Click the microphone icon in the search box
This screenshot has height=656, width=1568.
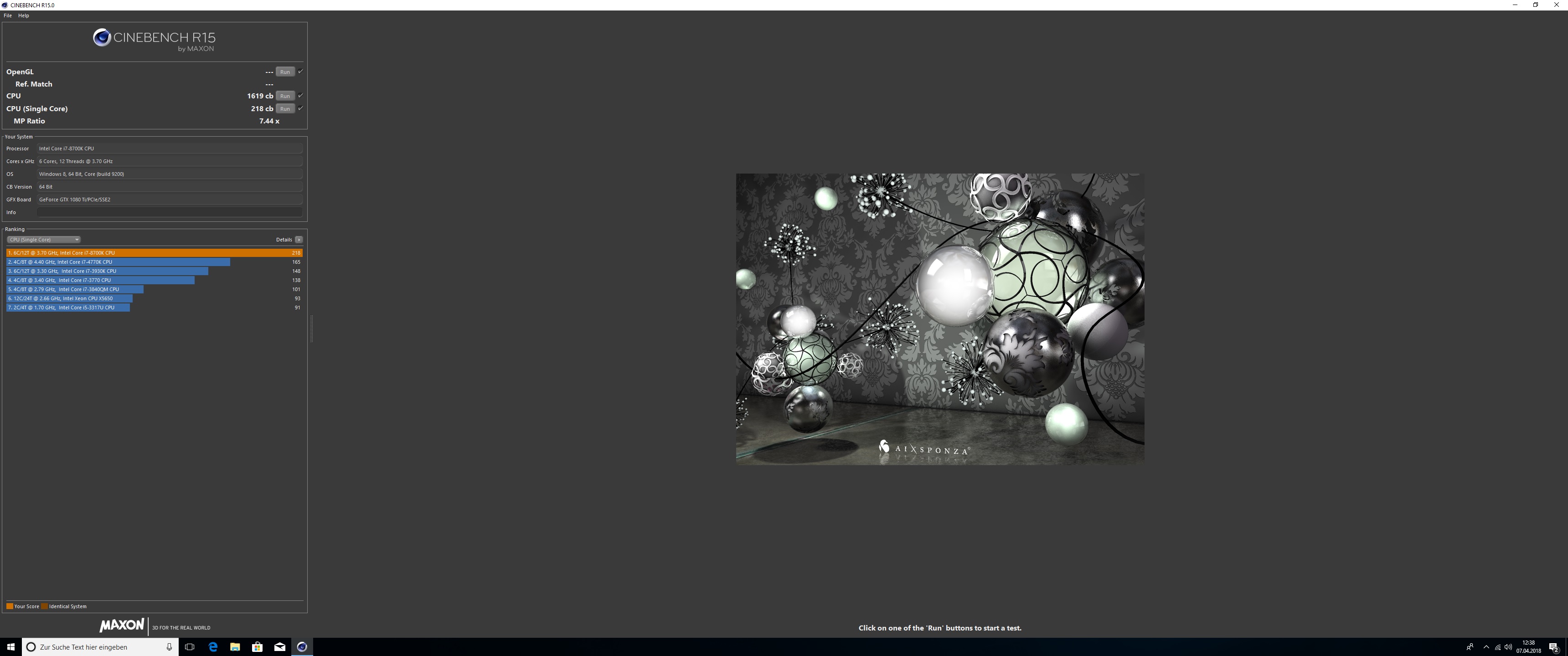point(169,646)
